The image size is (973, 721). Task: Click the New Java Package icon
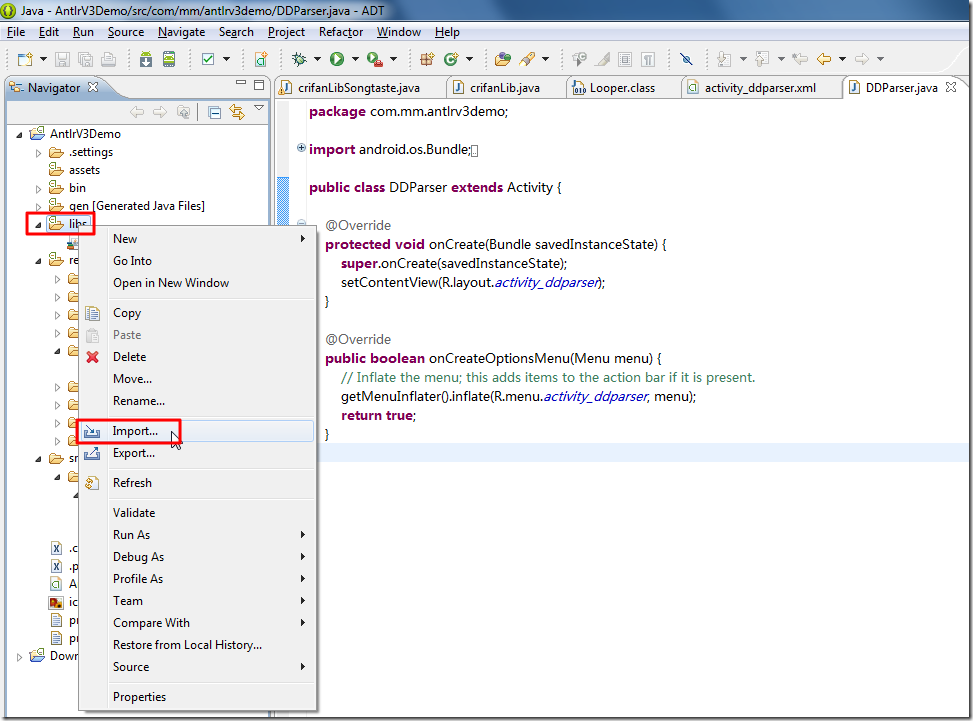pyautogui.click(x=427, y=59)
